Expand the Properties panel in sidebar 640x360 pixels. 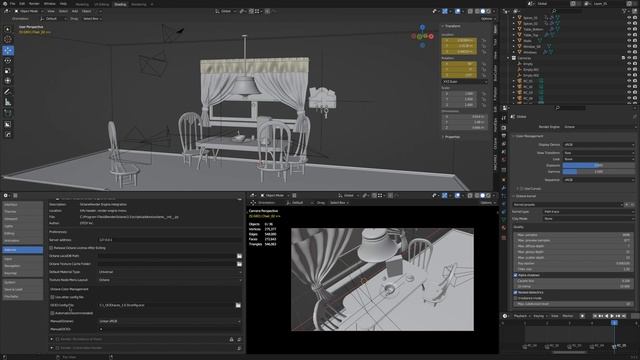pyautogui.click(x=451, y=137)
